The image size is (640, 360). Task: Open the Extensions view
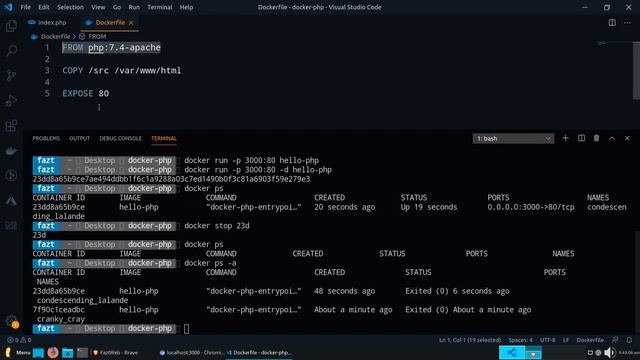(11, 125)
